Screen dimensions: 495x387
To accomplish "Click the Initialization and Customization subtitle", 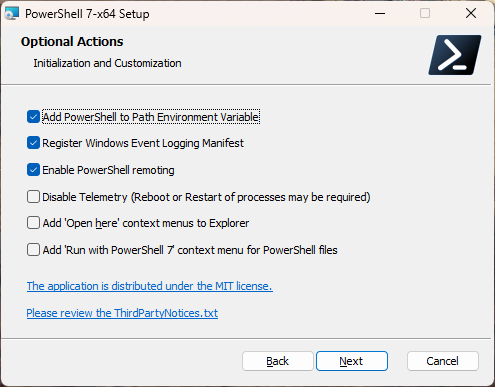I will click(107, 63).
